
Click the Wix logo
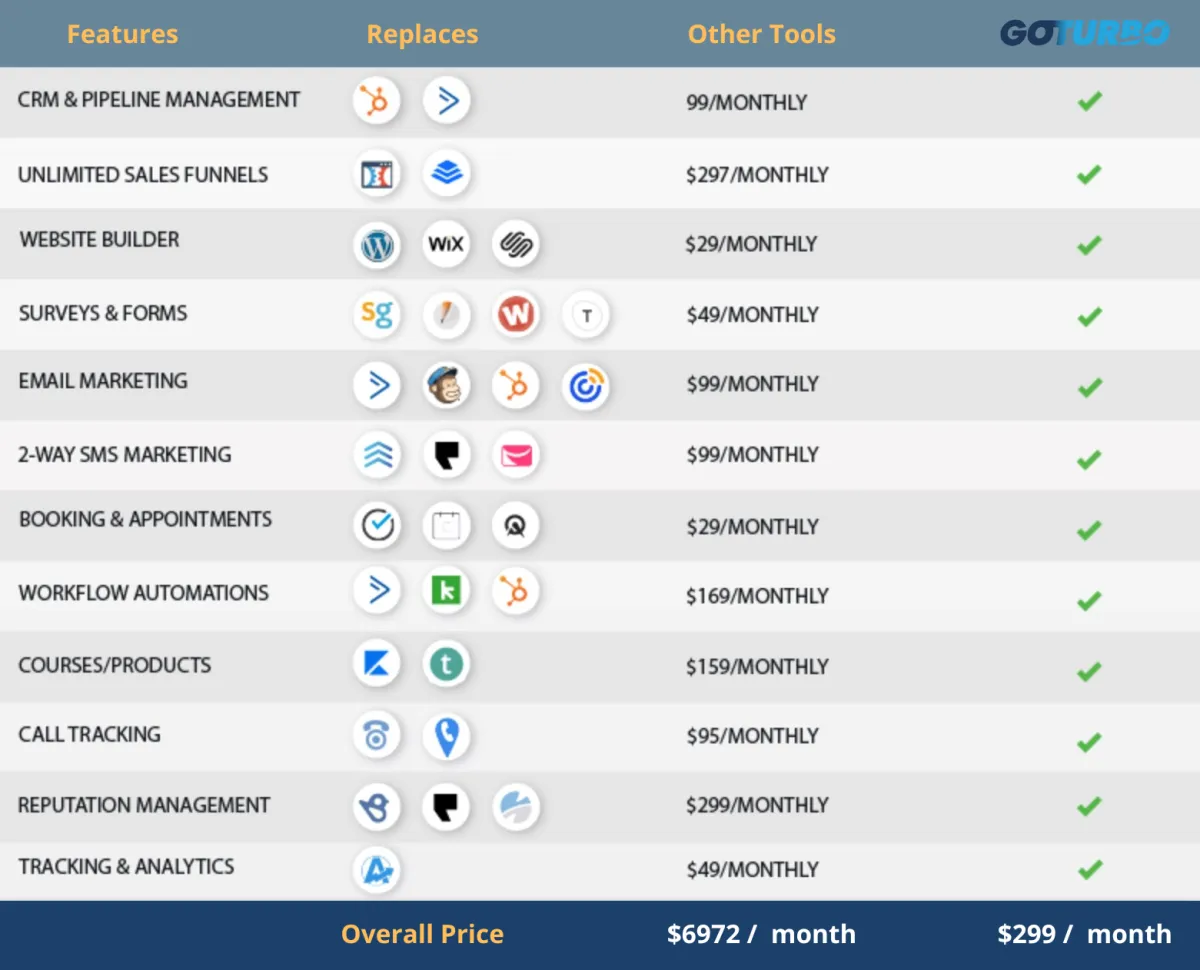(446, 244)
